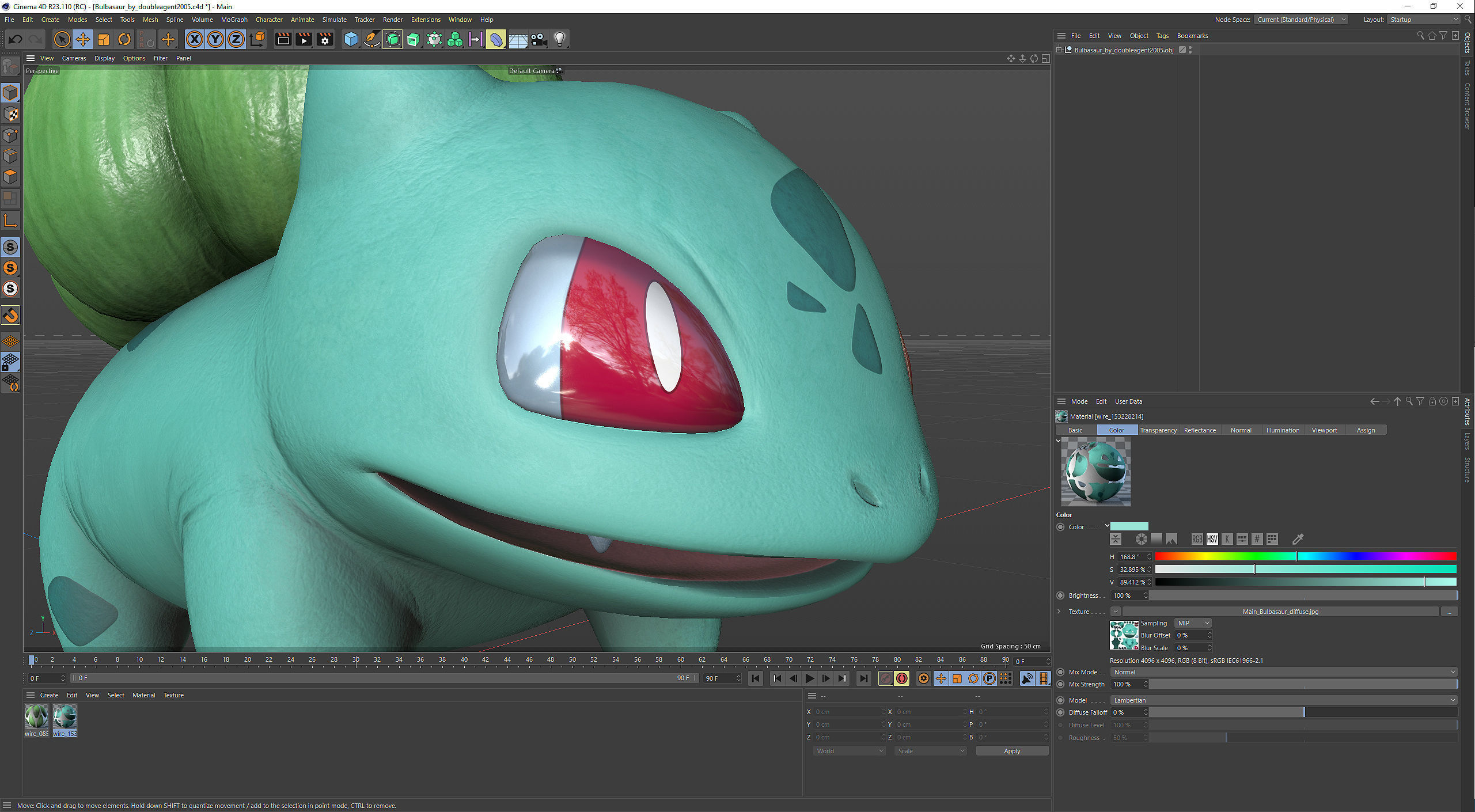Open the Mix Mode Normal dropdown
This screenshot has width=1475, height=812.
click(1284, 672)
